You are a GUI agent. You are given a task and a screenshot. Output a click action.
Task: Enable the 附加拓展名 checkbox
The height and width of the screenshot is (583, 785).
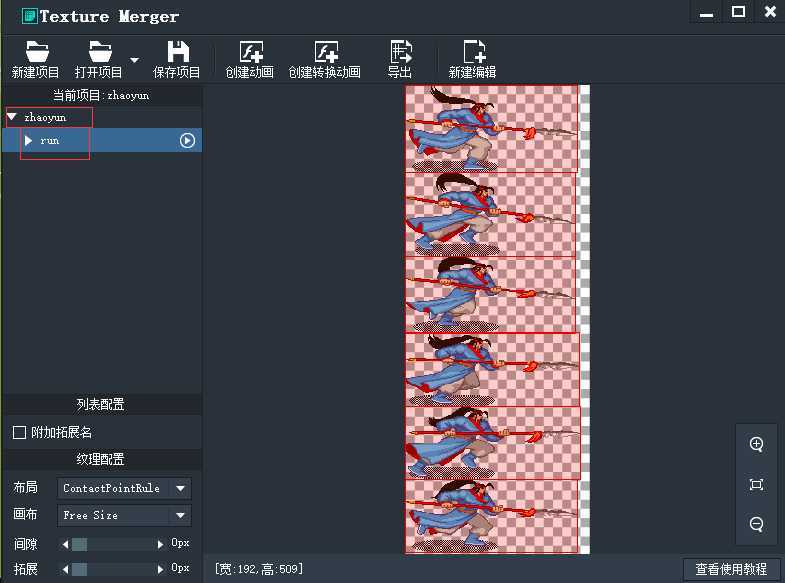19,432
